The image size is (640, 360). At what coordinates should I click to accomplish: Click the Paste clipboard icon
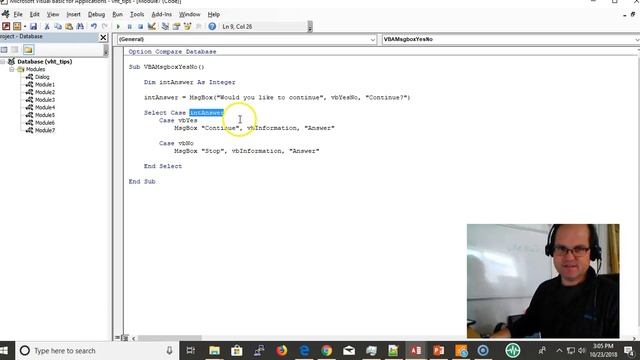tap(69, 27)
